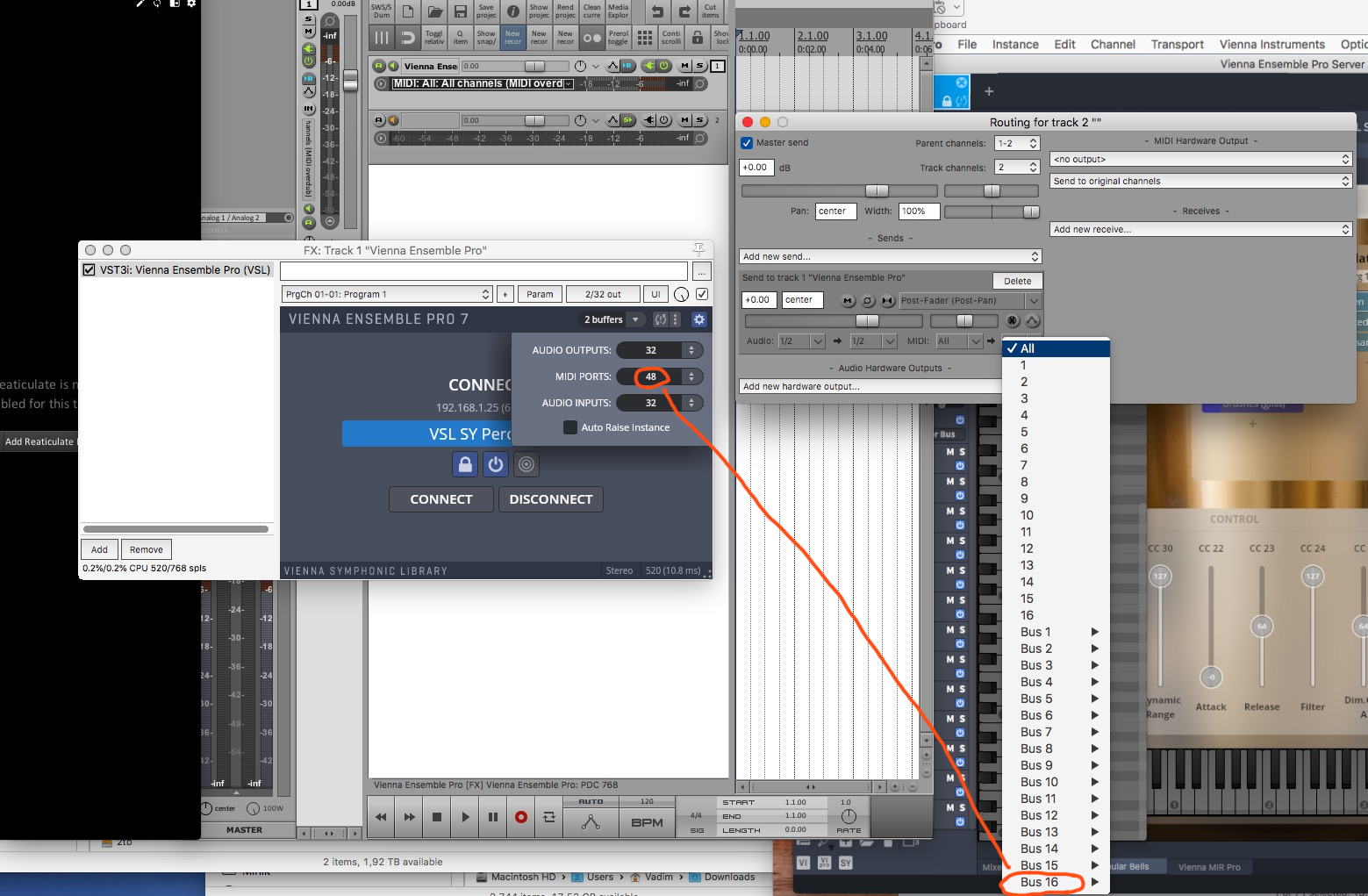Click the DISCONNECT button
Viewport: 1368px width, 896px height.
coord(551,499)
